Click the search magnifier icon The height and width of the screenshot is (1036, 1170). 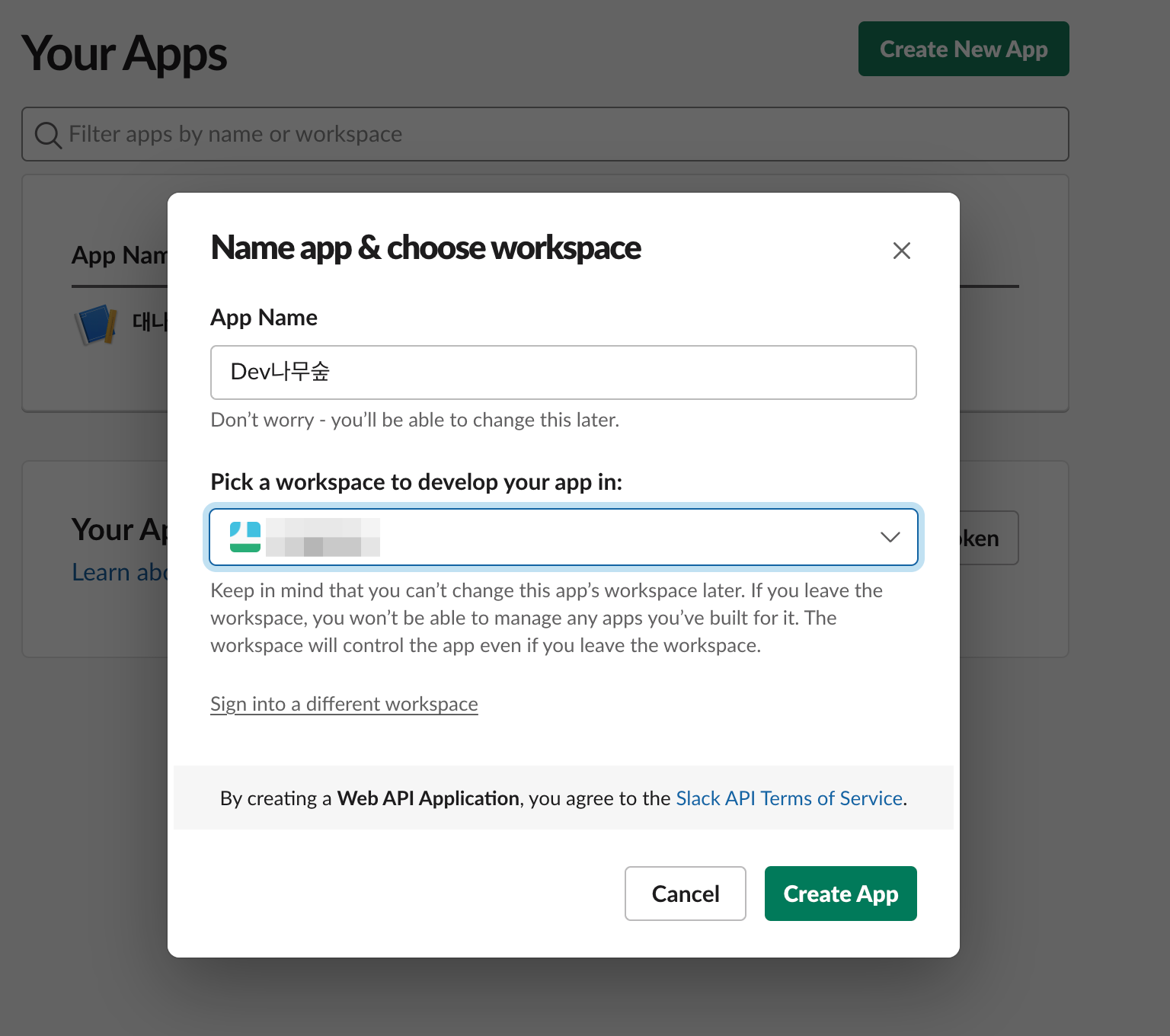click(x=48, y=135)
